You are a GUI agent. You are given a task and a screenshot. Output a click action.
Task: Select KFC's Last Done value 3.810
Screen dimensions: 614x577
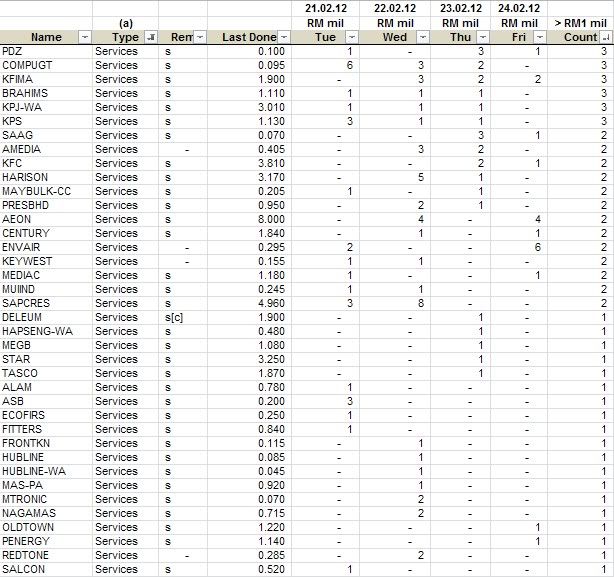coord(249,163)
